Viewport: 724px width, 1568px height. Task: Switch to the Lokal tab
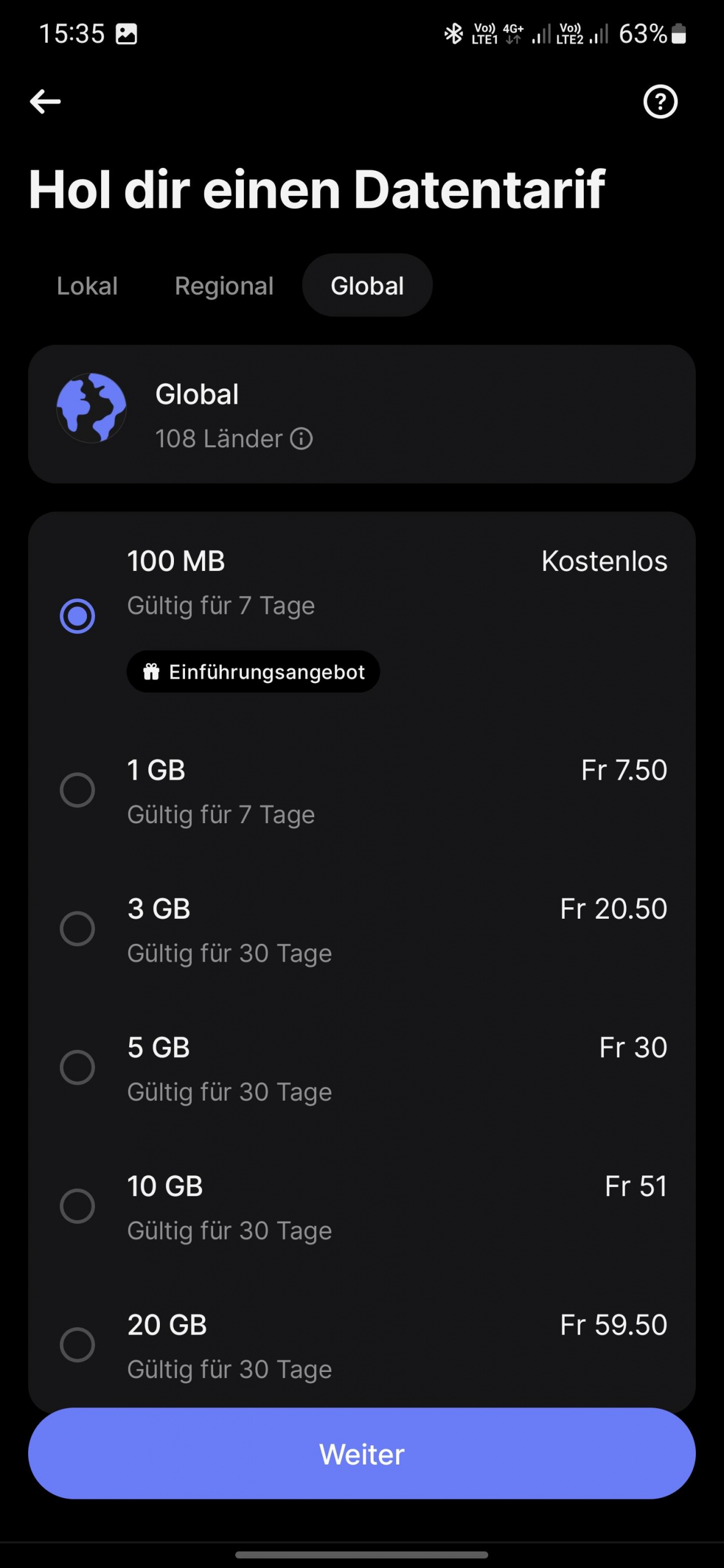coord(87,286)
